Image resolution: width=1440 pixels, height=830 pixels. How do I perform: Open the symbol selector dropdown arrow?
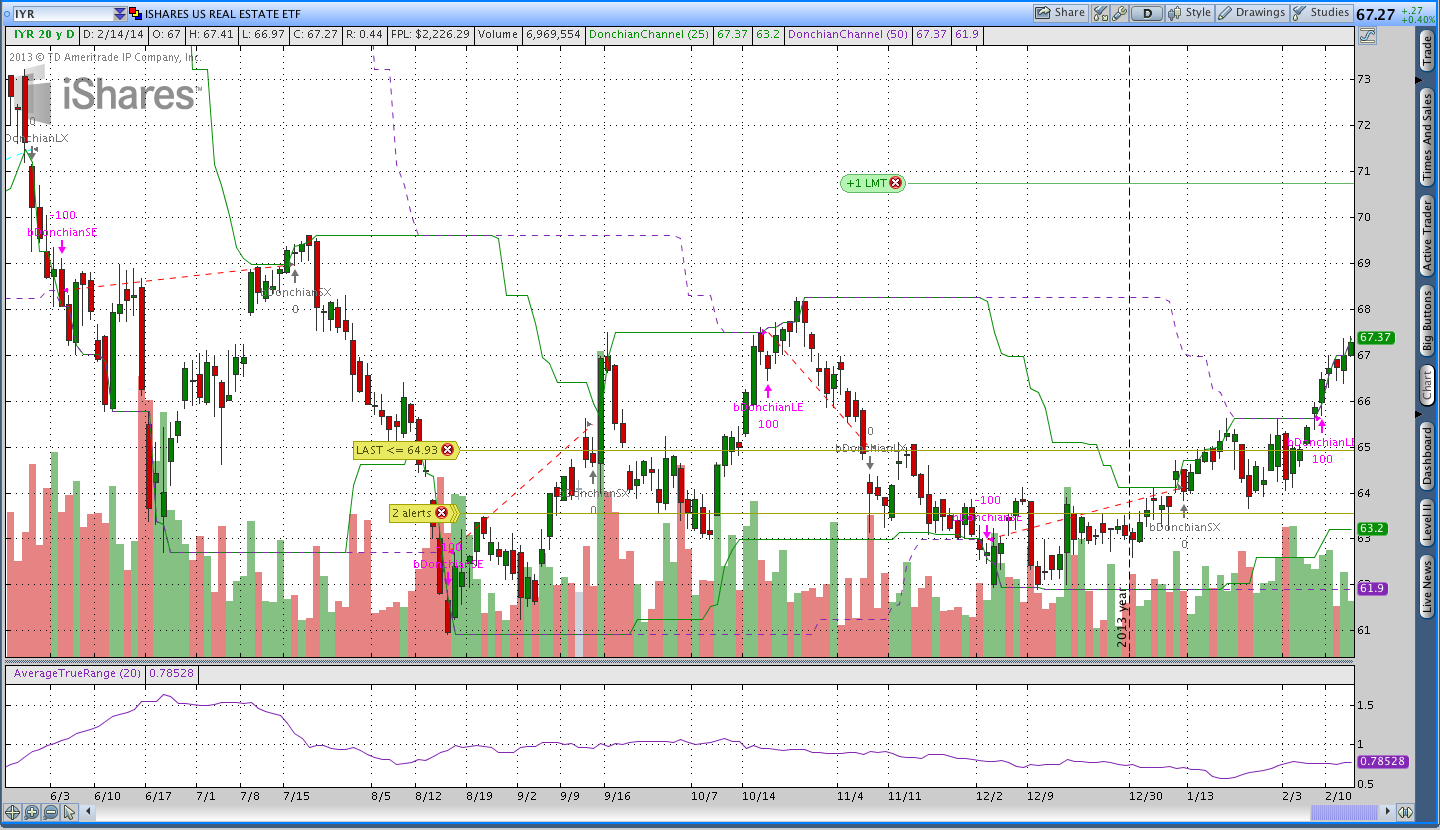click(x=120, y=13)
